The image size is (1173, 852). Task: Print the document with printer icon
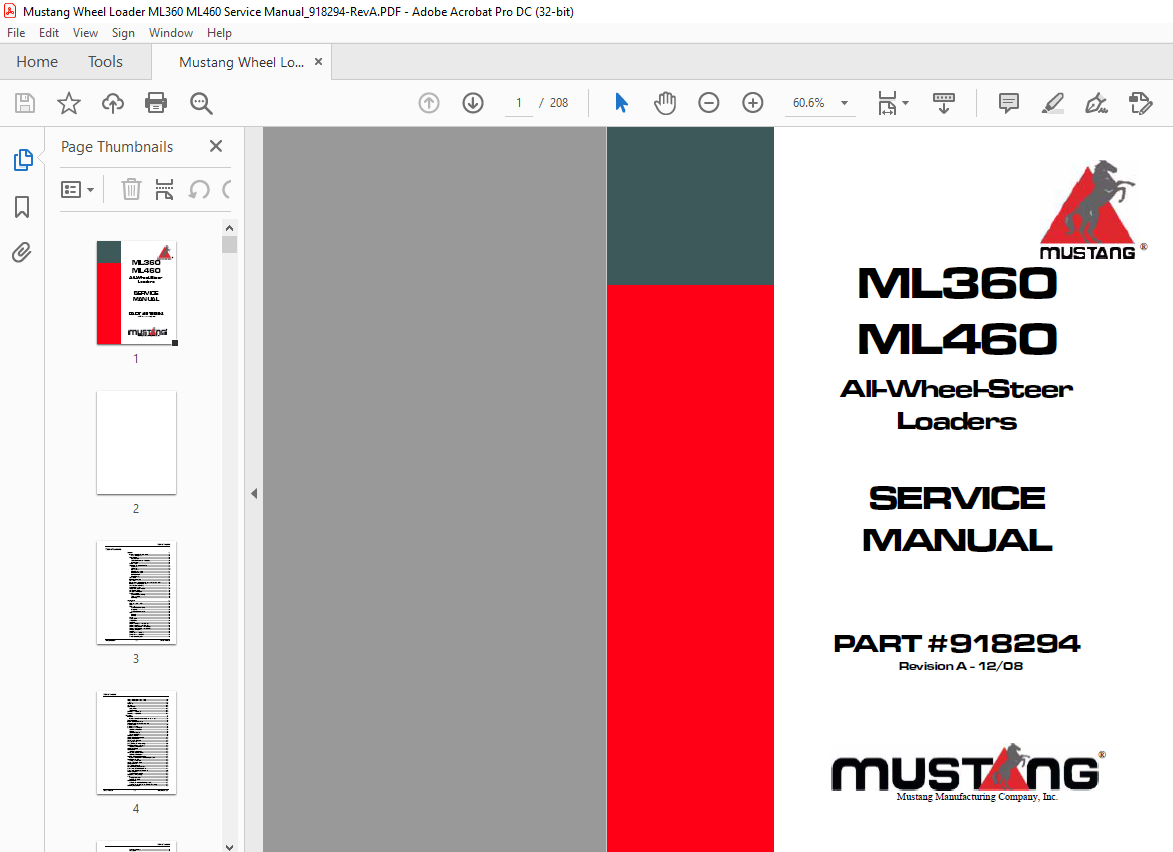156,103
